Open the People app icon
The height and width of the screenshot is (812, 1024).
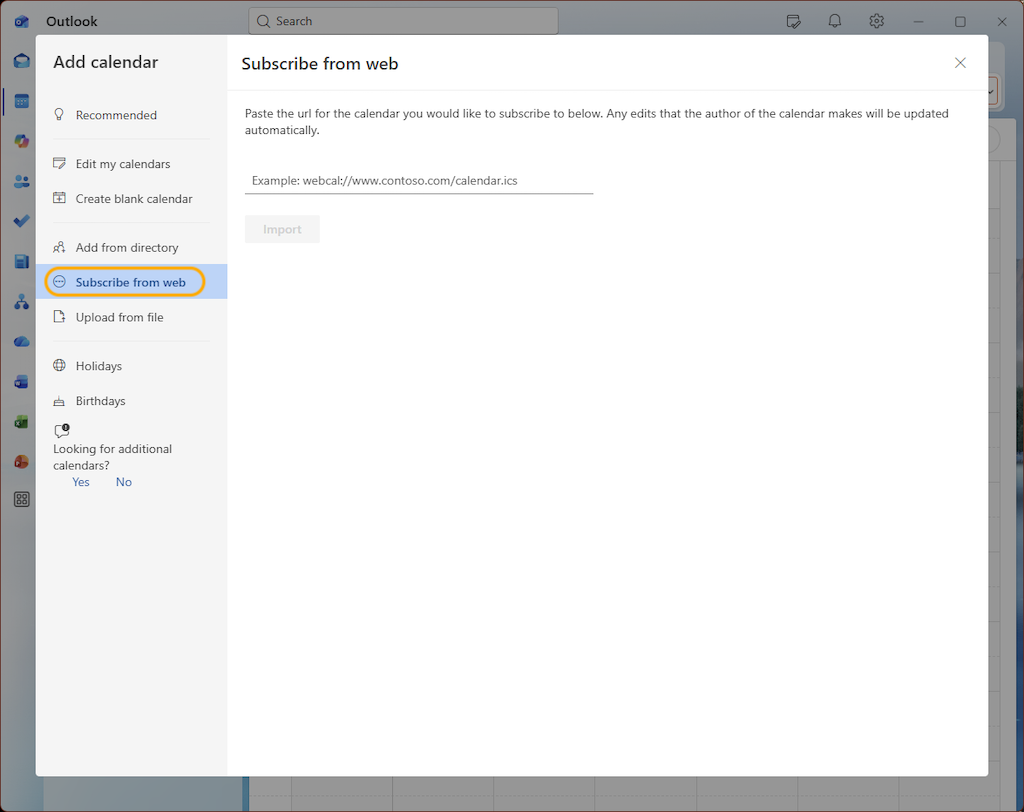point(21,181)
